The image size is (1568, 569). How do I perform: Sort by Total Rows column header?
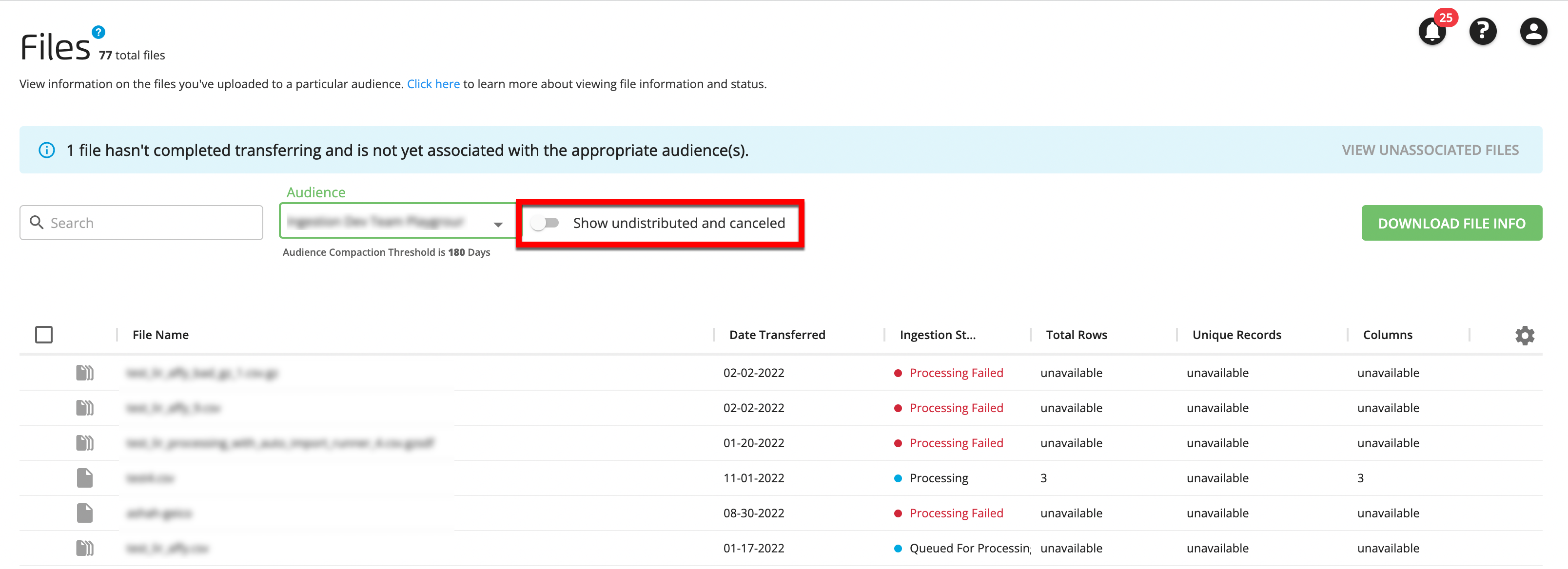(x=1076, y=335)
